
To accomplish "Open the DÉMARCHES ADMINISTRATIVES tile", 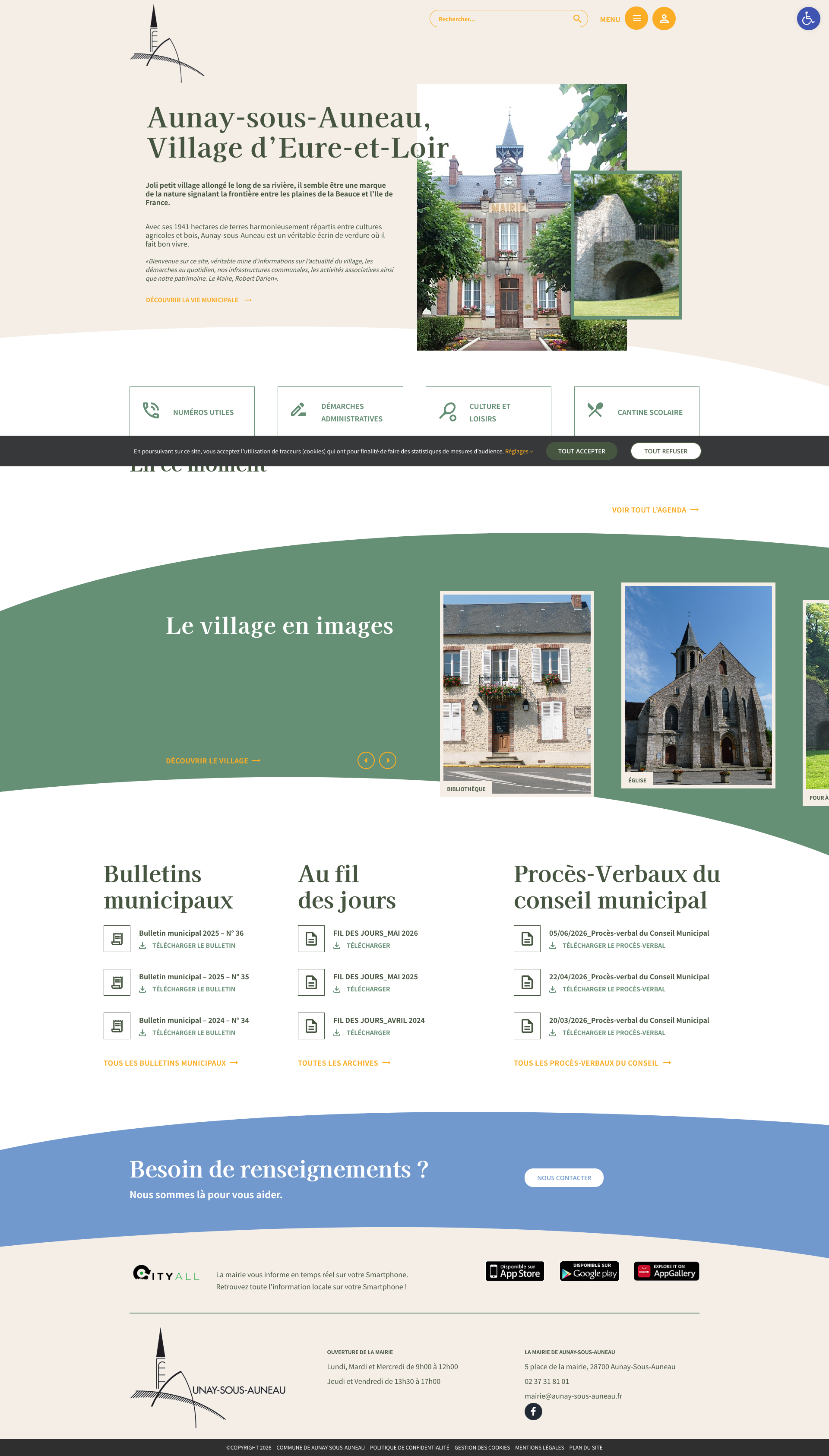I will 340,411.
